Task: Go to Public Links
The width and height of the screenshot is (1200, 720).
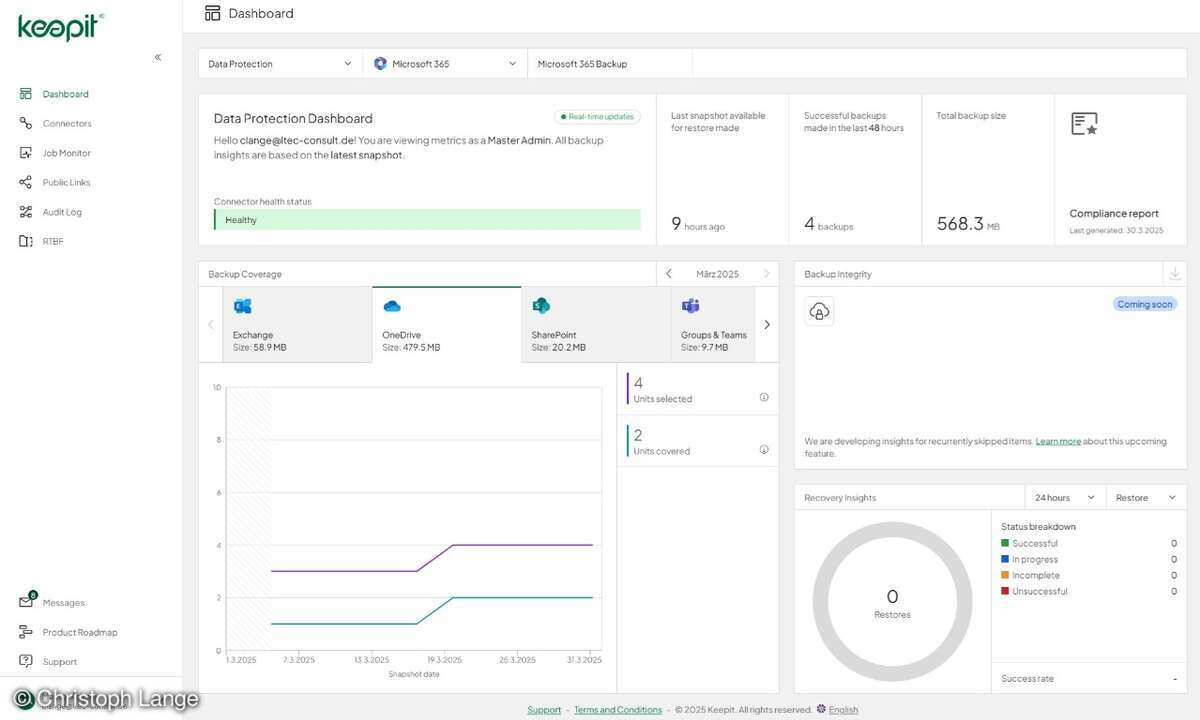Action: point(66,182)
